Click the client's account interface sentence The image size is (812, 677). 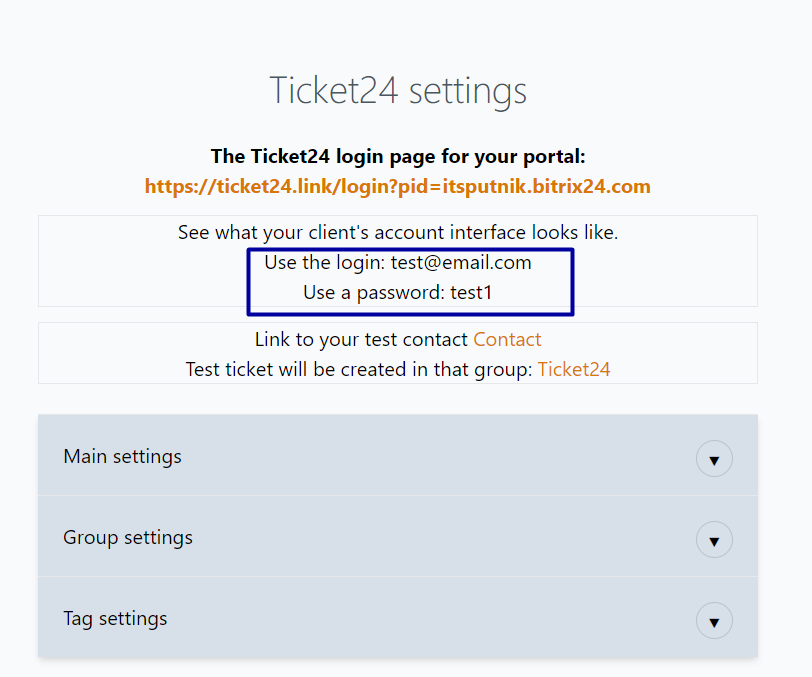pyautogui.click(x=397, y=233)
